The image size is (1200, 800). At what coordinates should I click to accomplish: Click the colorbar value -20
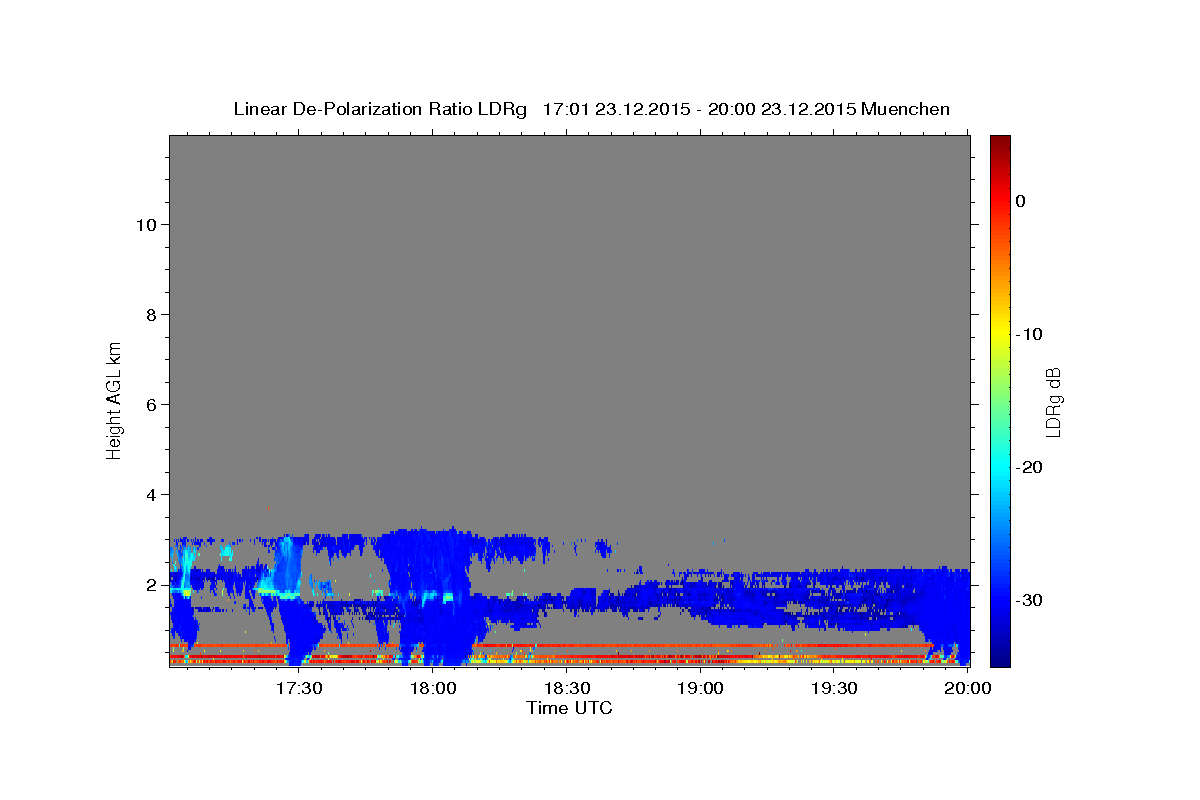click(1029, 467)
